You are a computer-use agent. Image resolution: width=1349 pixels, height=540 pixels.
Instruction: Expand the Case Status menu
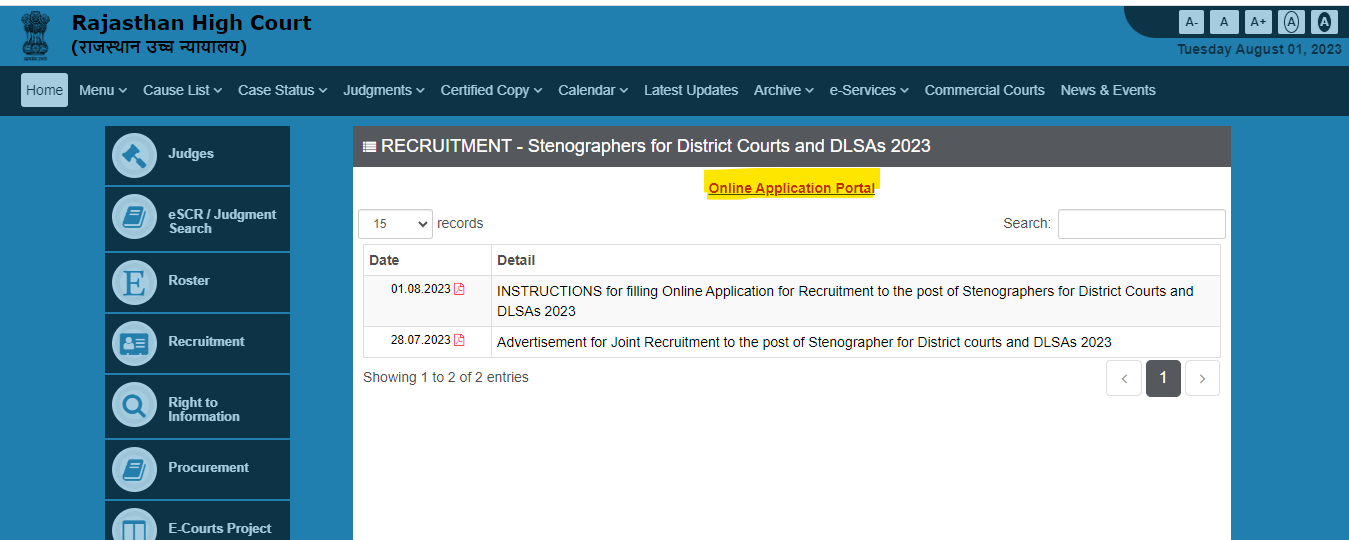click(282, 90)
